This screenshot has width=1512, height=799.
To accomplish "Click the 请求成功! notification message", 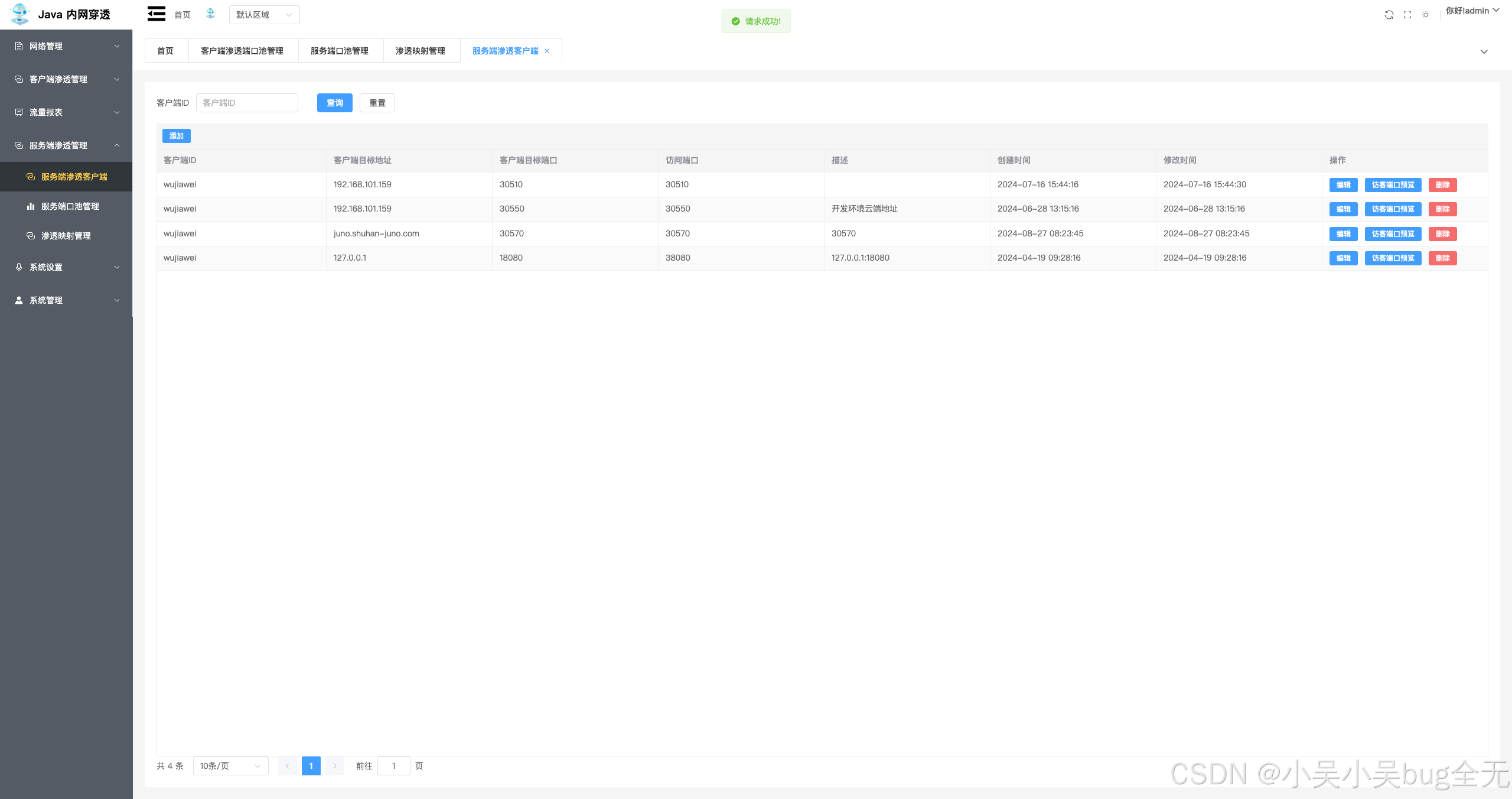I will click(756, 21).
